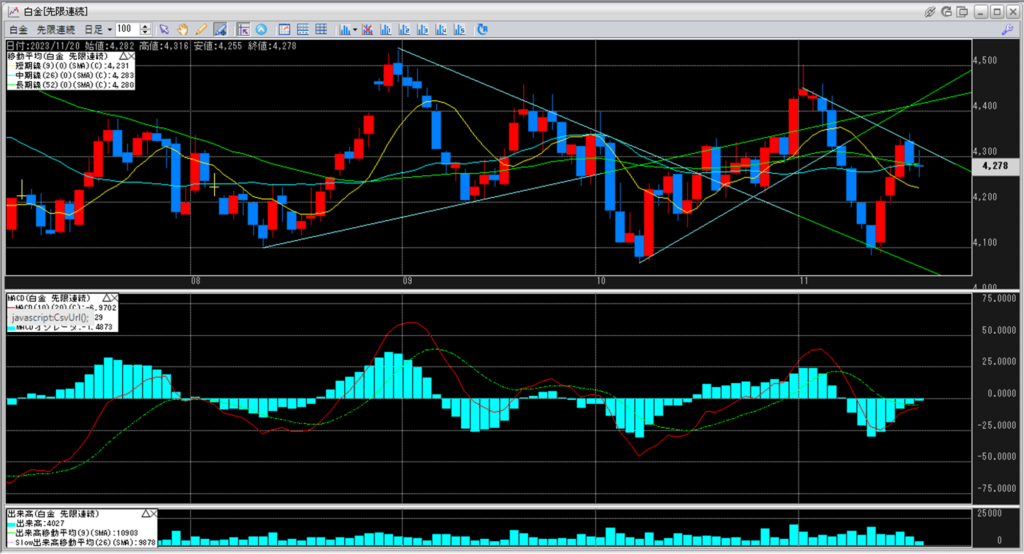Click the 白金 commodity label in toolbar
The height and width of the screenshot is (554, 1024).
point(18,29)
